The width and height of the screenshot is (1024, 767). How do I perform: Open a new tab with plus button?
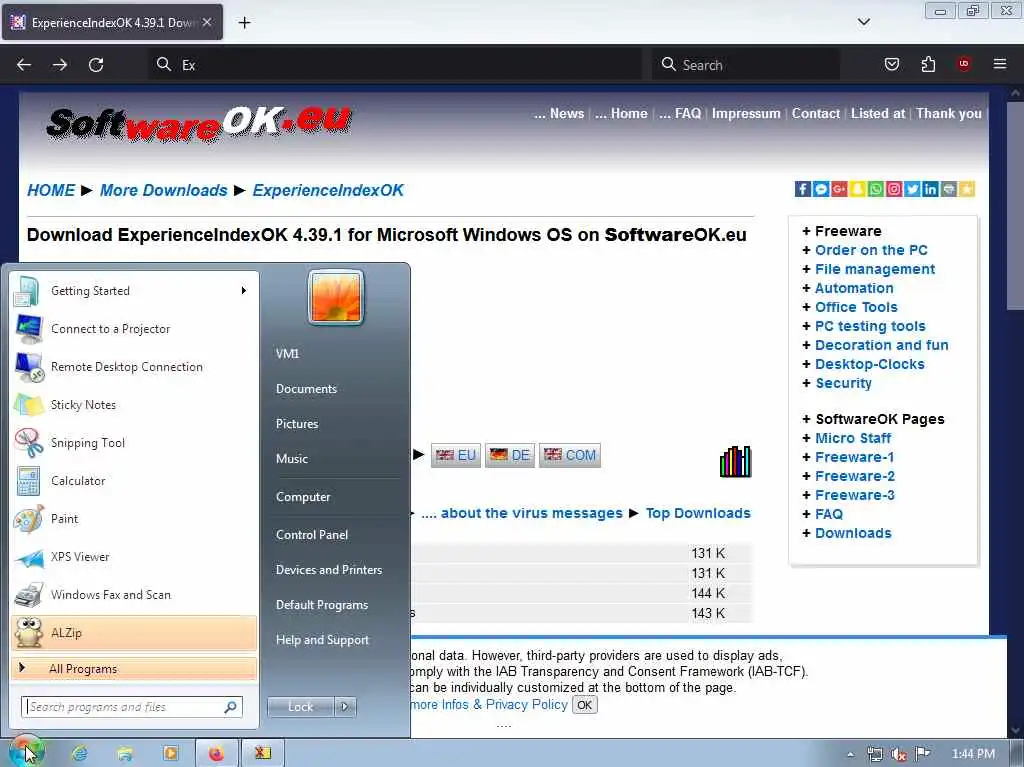click(x=244, y=23)
